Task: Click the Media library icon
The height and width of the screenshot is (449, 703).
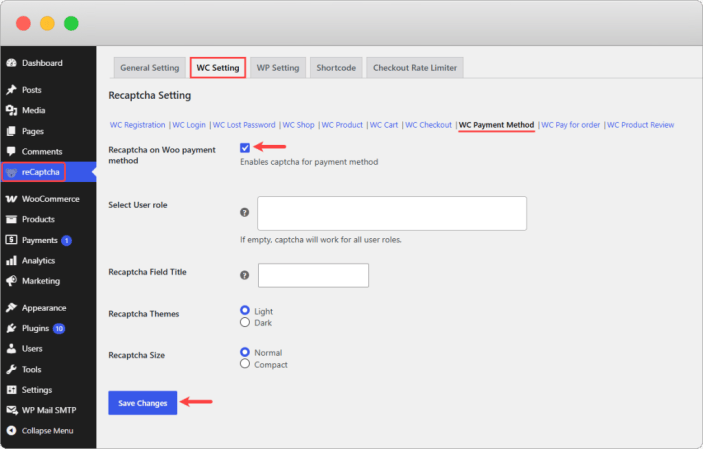Action: [11, 110]
